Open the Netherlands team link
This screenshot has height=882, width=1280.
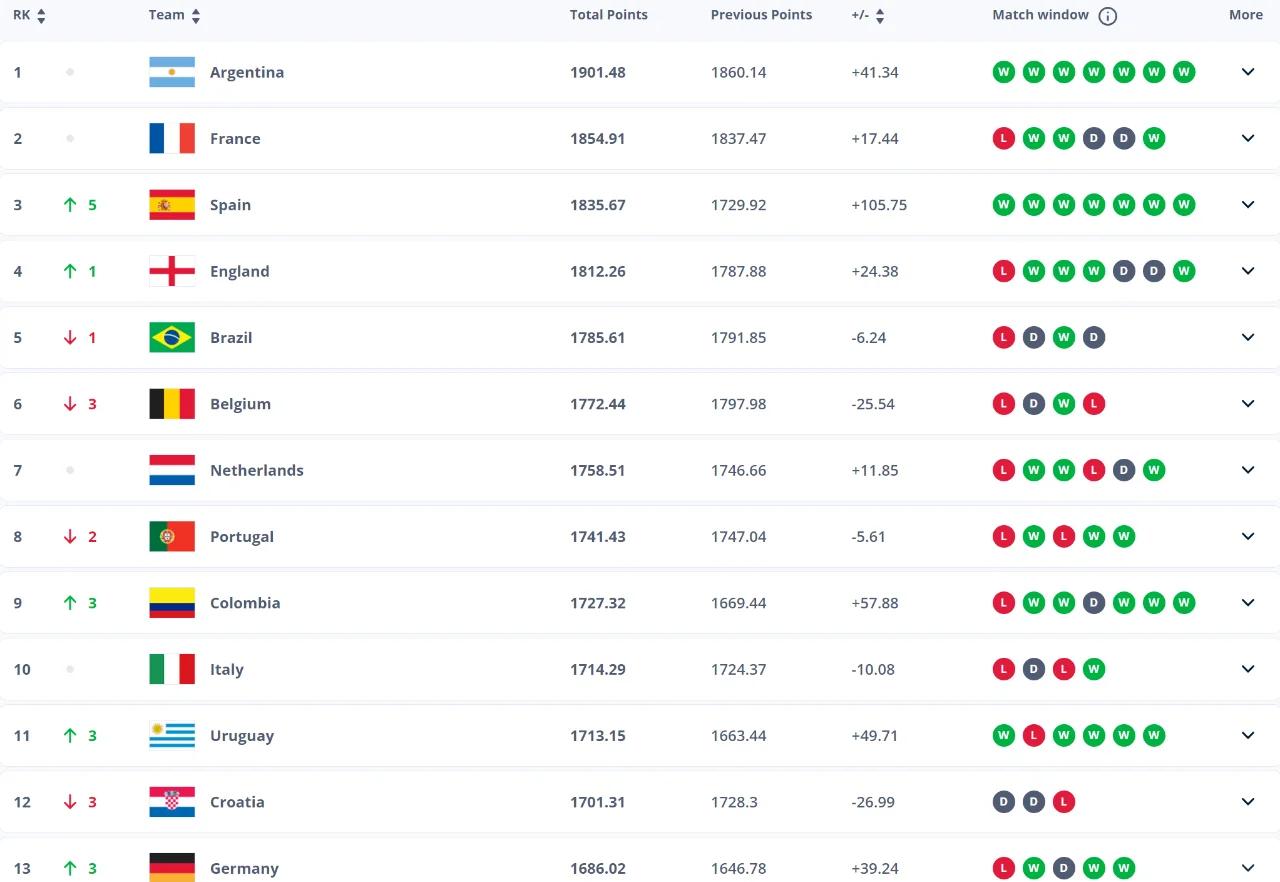tap(256, 470)
